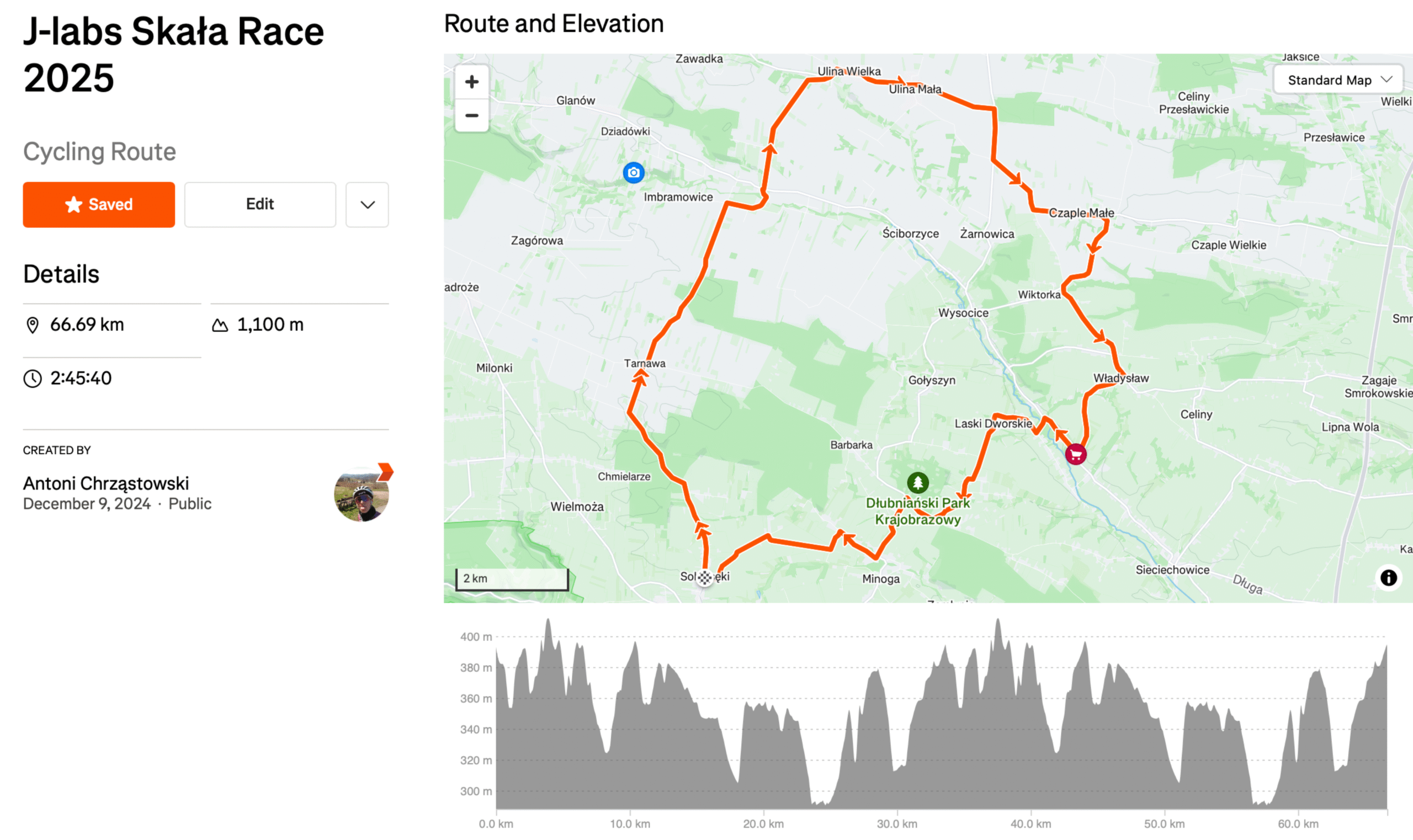Click the blue camera photo marker

pyautogui.click(x=634, y=173)
